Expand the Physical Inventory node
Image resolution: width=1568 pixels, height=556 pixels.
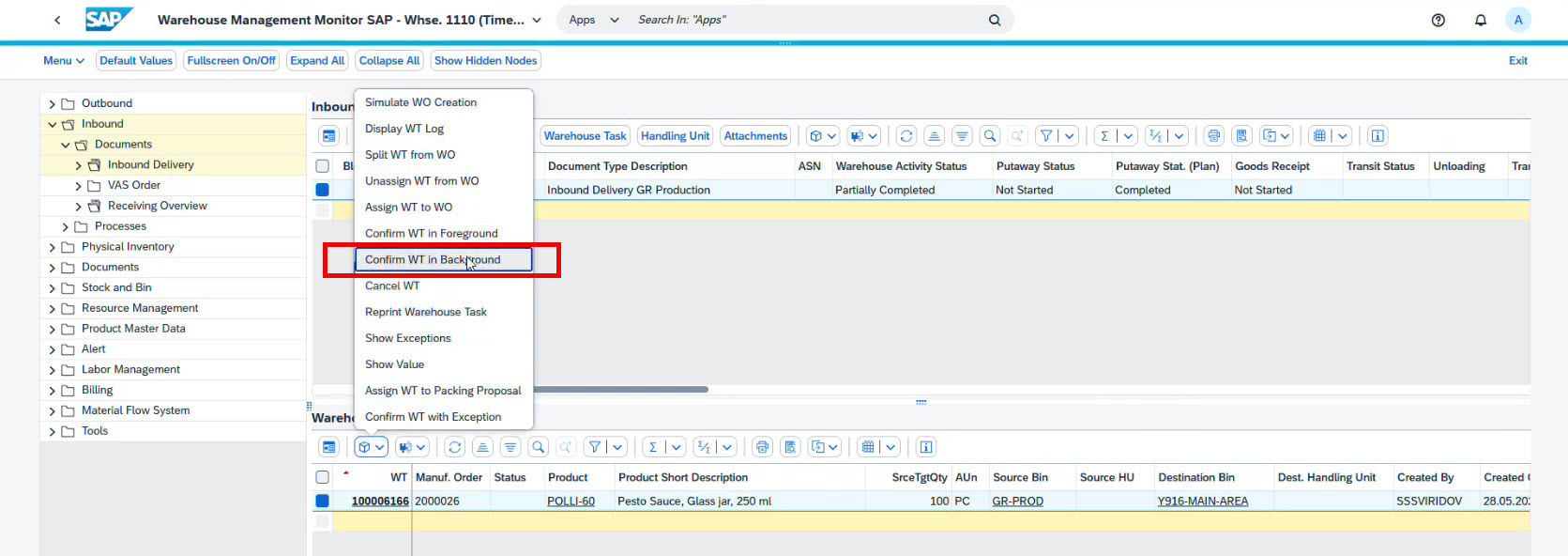(53, 247)
